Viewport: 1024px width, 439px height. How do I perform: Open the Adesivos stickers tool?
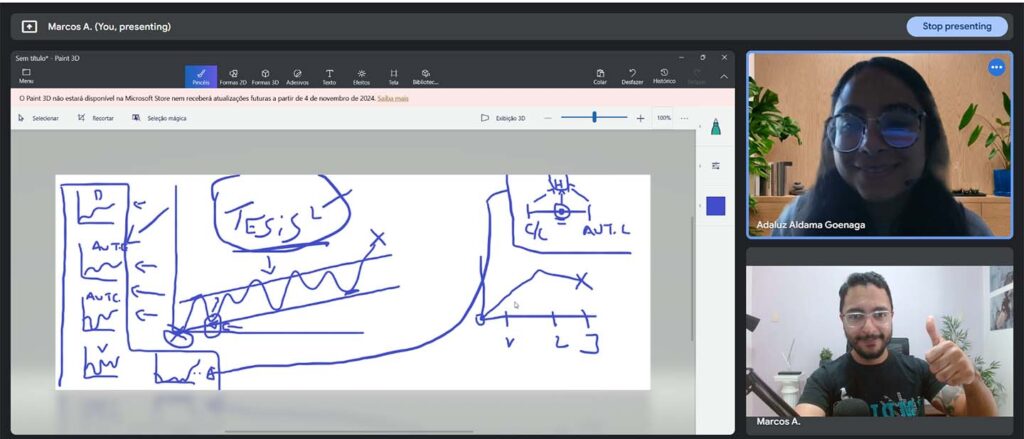pos(297,76)
